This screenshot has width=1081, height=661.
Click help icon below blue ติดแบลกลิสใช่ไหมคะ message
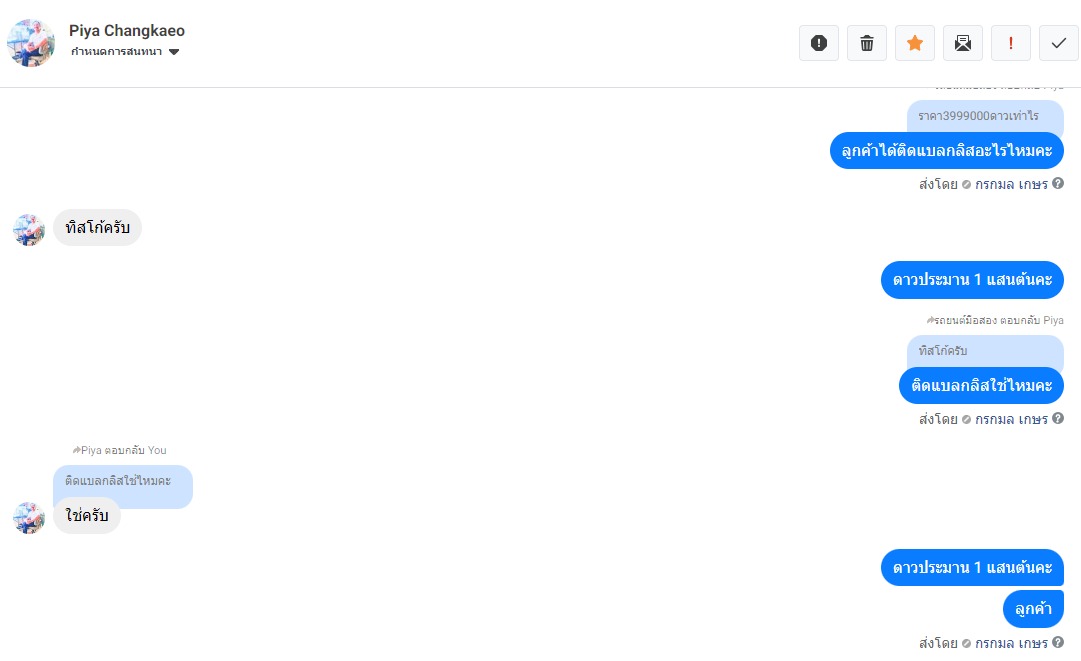pyautogui.click(x=1058, y=419)
